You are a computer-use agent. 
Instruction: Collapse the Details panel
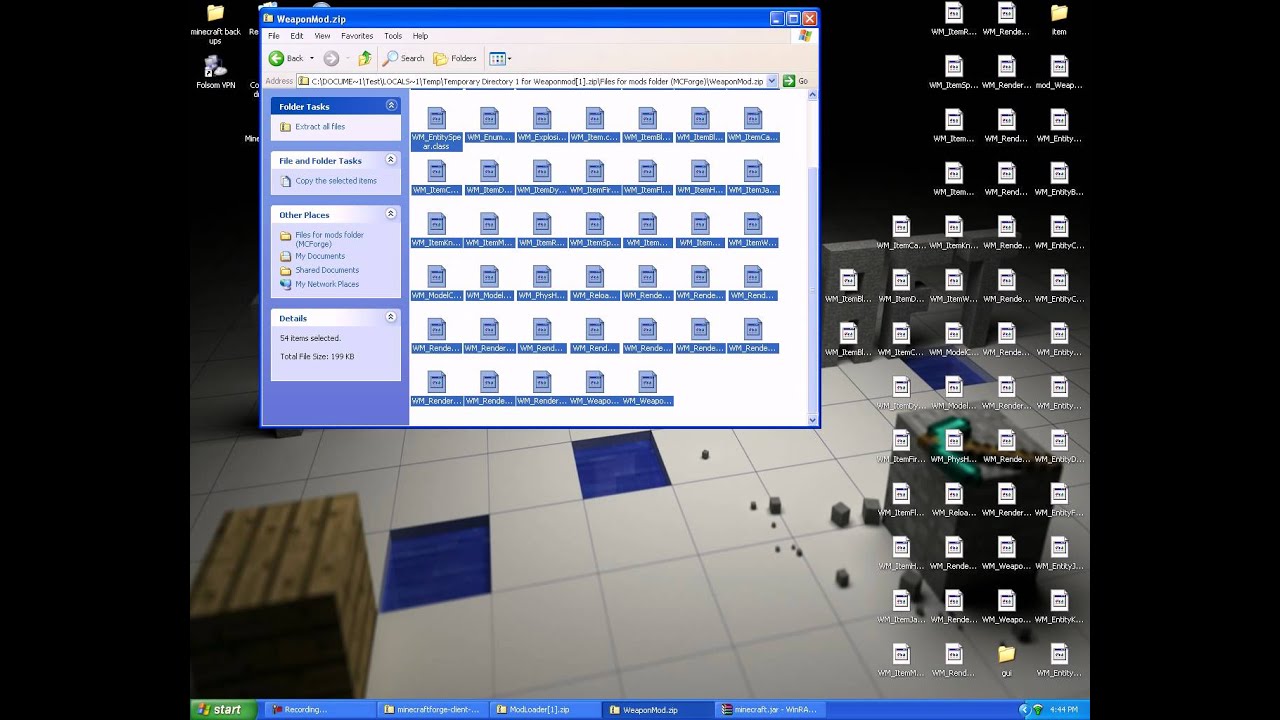point(391,316)
